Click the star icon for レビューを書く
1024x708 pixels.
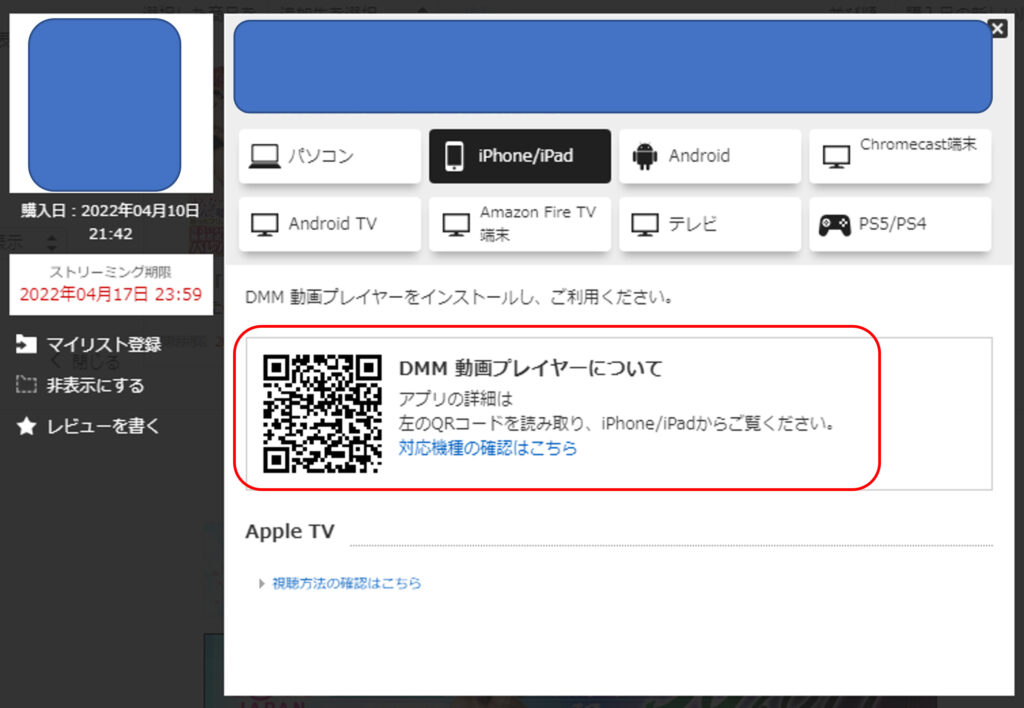[26, 427]
